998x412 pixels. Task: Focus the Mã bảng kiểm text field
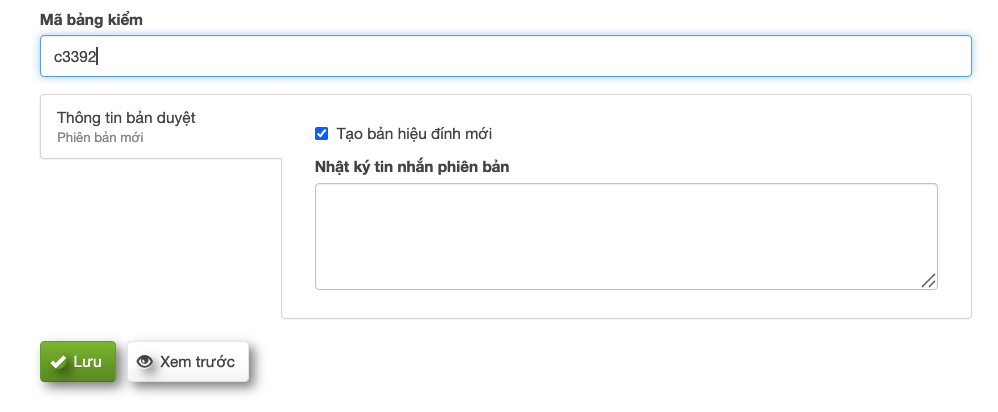coord(505,57)
